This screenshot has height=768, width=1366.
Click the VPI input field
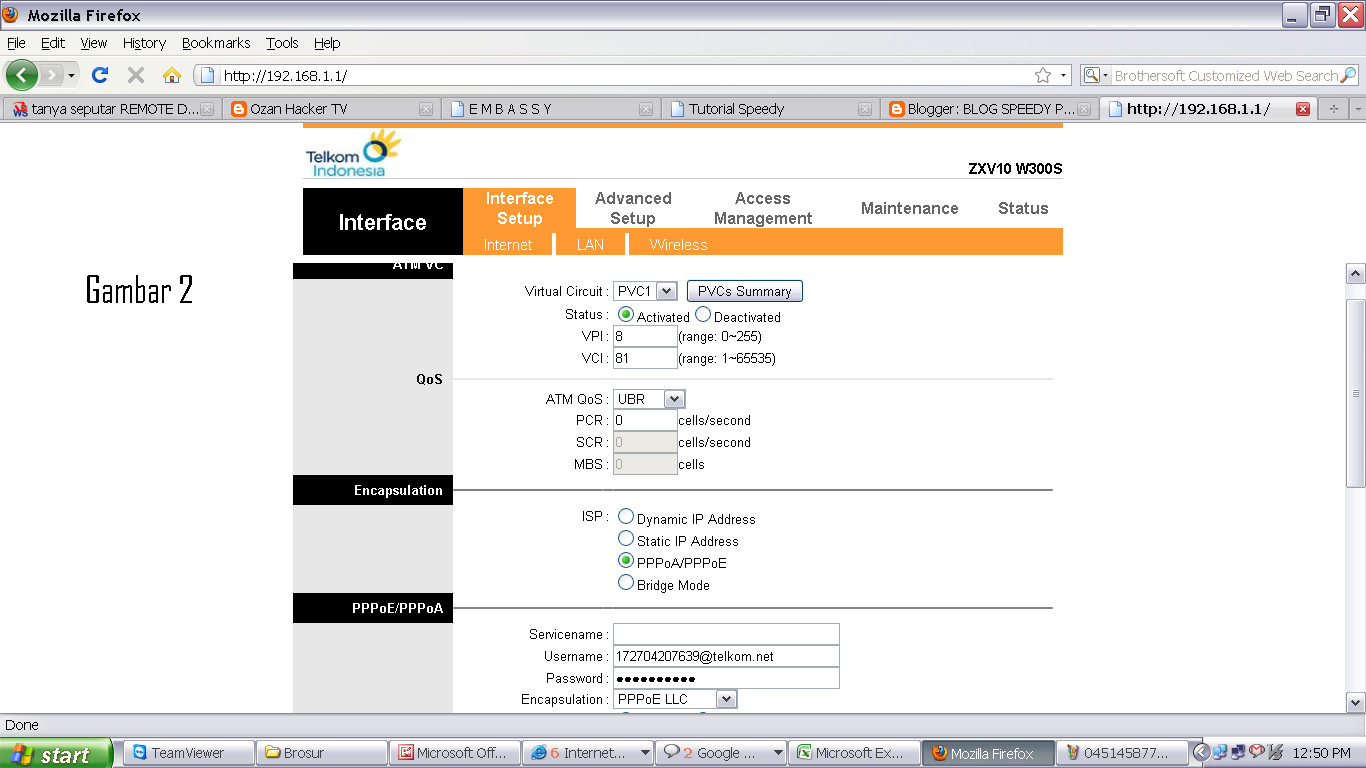[x=645, y=336]
